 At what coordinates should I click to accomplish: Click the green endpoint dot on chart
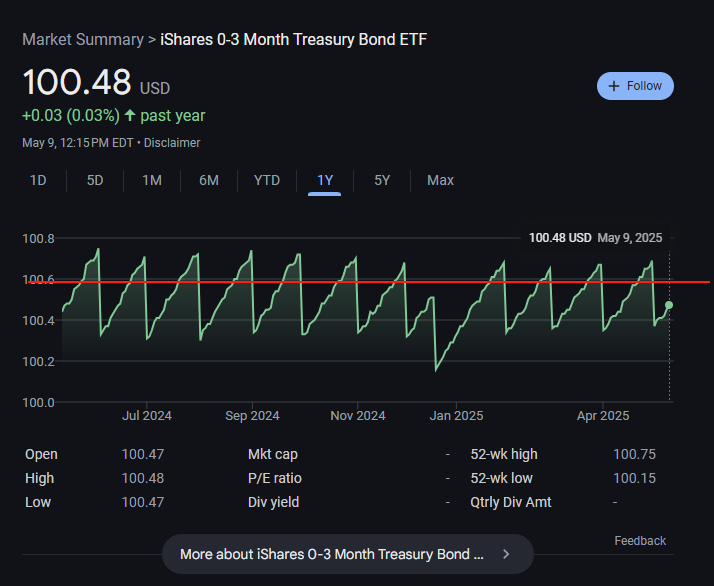click(x=669, y=305)
